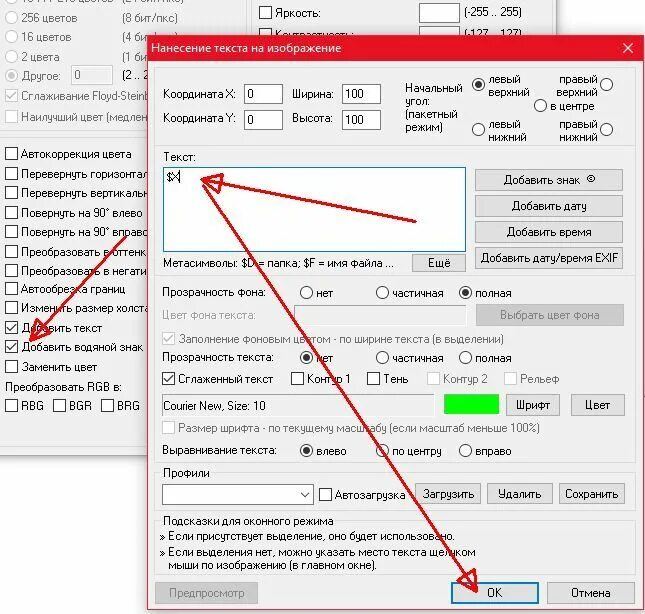Enable Контур 1 checkbox

coord(297,379)
